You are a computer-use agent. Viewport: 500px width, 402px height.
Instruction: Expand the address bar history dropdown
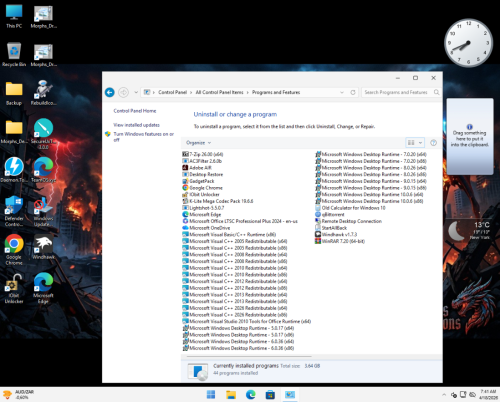(342, 92)
